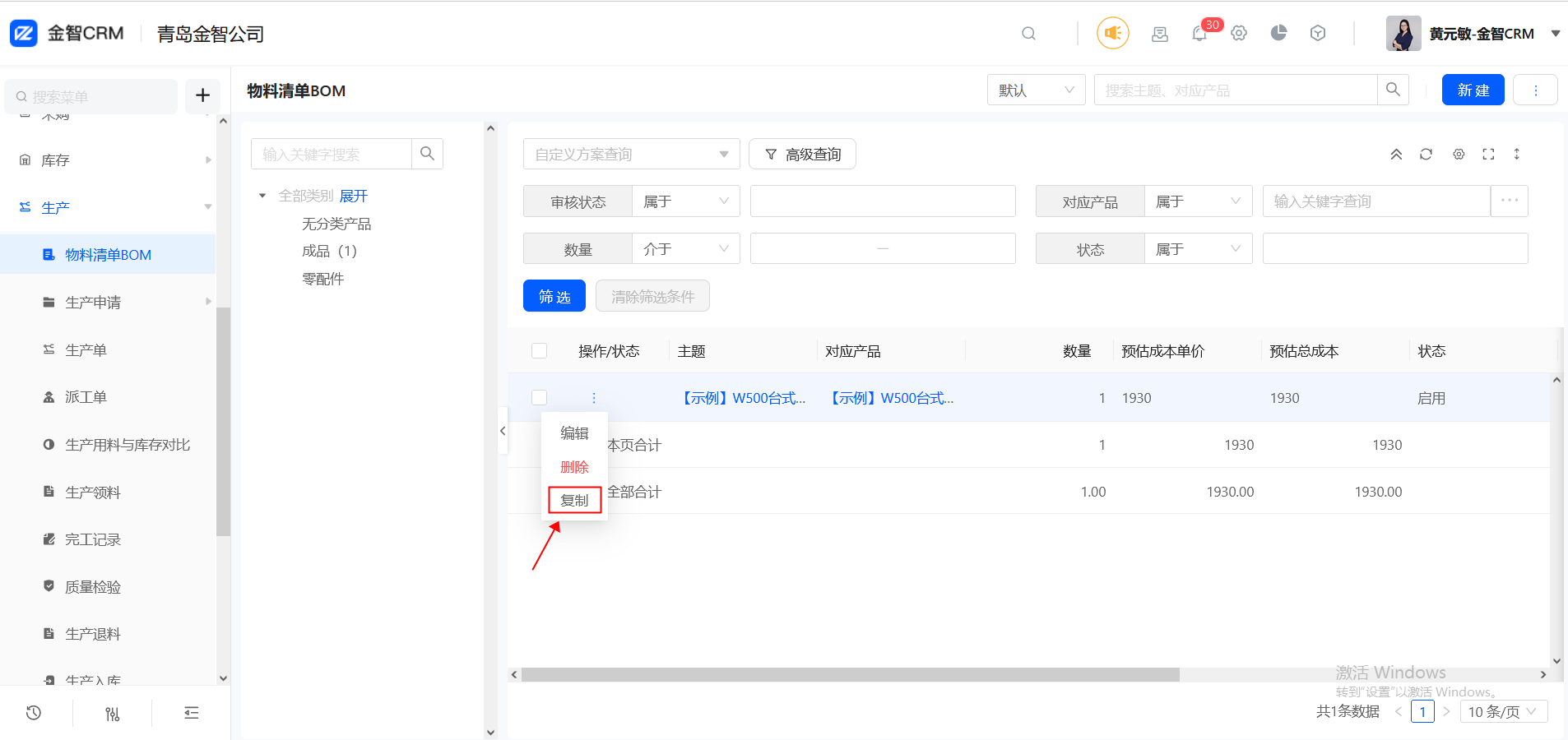Screen dimensions: 1568x740
Task: Click the refresh icon in table toolbar
Action: [x=1426, y=155]
